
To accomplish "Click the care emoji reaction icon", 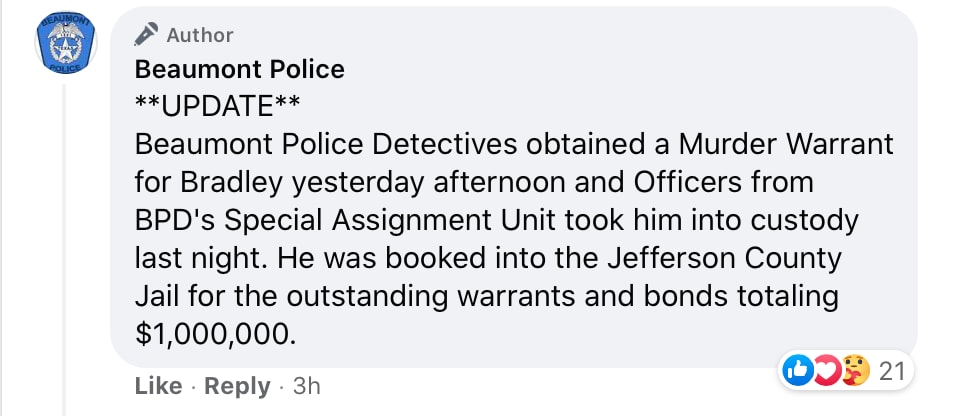I will 853,372.
